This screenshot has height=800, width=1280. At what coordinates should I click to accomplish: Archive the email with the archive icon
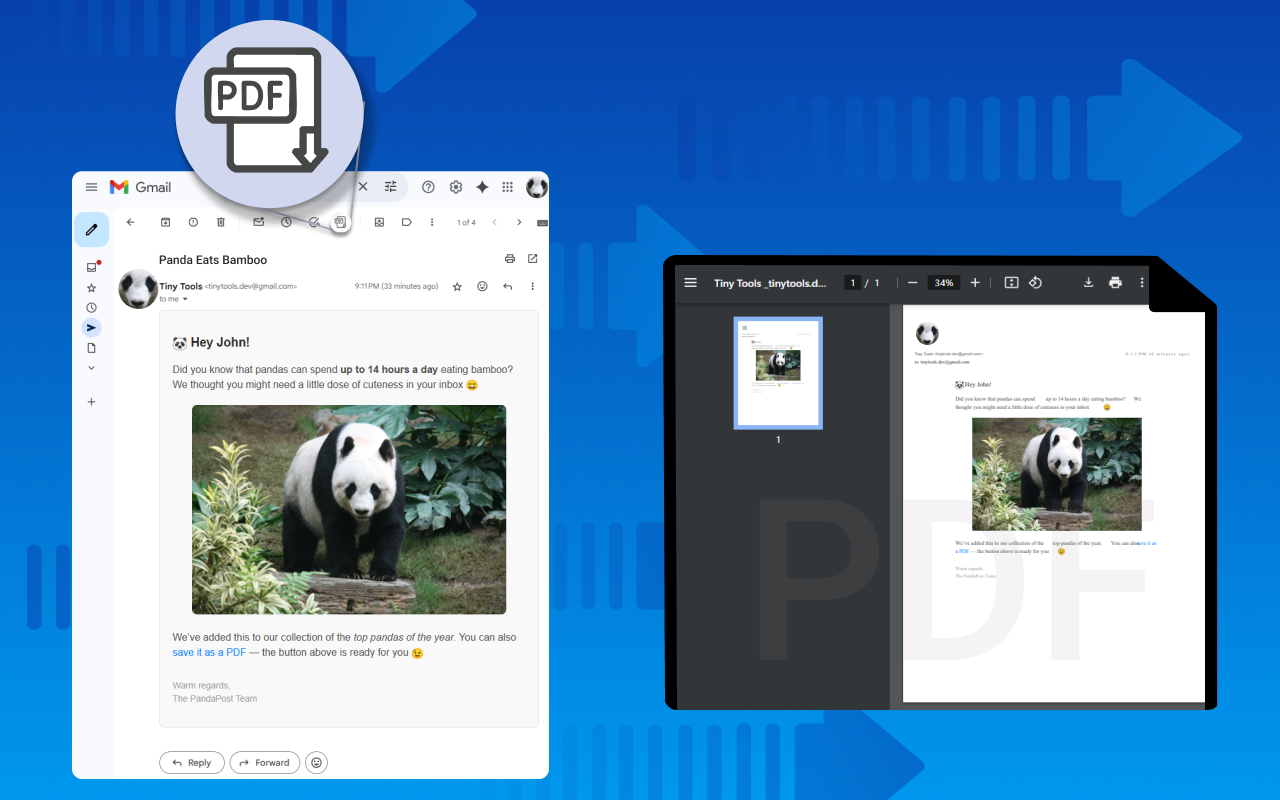click(x=166, y=222)
